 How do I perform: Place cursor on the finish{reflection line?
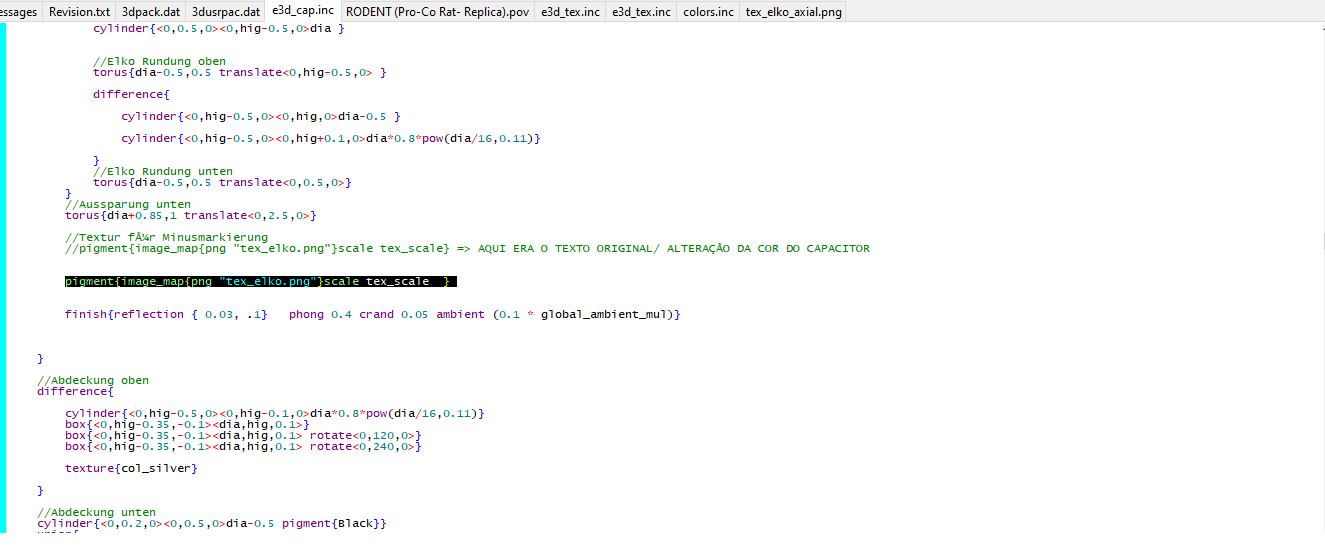pos(372,315)
